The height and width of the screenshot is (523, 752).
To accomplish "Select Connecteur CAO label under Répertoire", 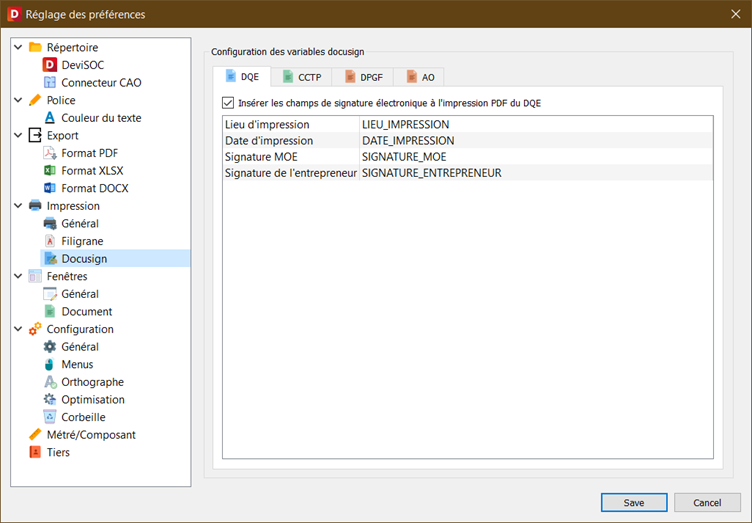I will (x=101, y=82).
